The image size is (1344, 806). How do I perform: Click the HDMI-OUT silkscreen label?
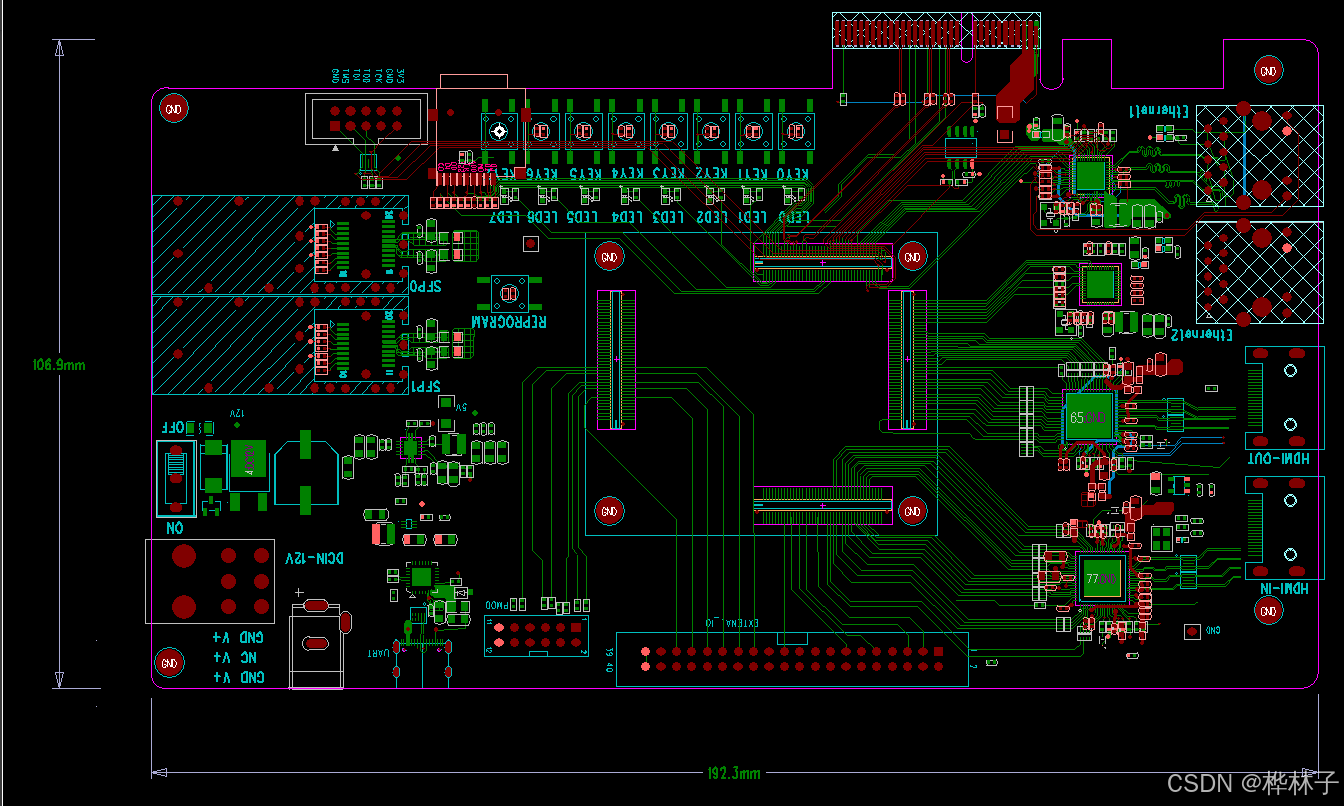(1277, 459)
